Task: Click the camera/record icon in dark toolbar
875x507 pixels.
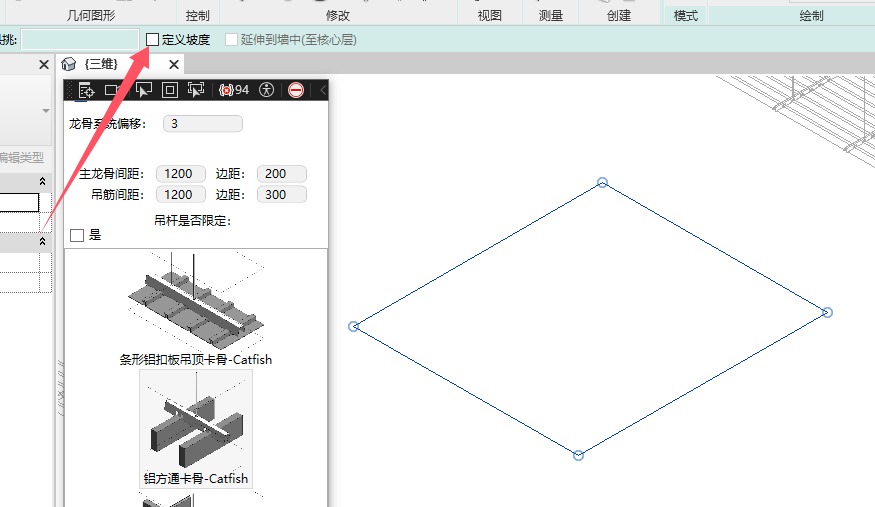Action: click(112, 90)
